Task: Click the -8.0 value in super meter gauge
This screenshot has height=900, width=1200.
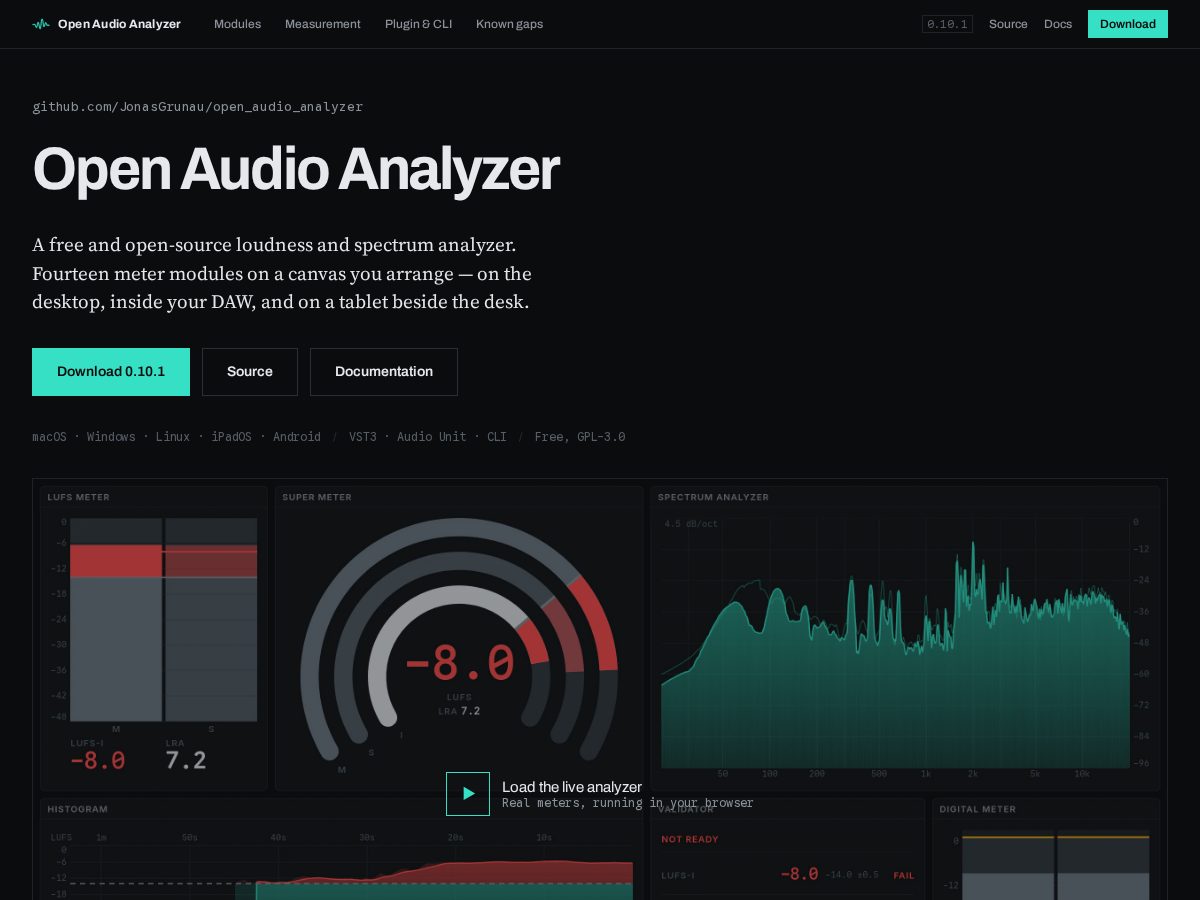Action: point(459,662)
